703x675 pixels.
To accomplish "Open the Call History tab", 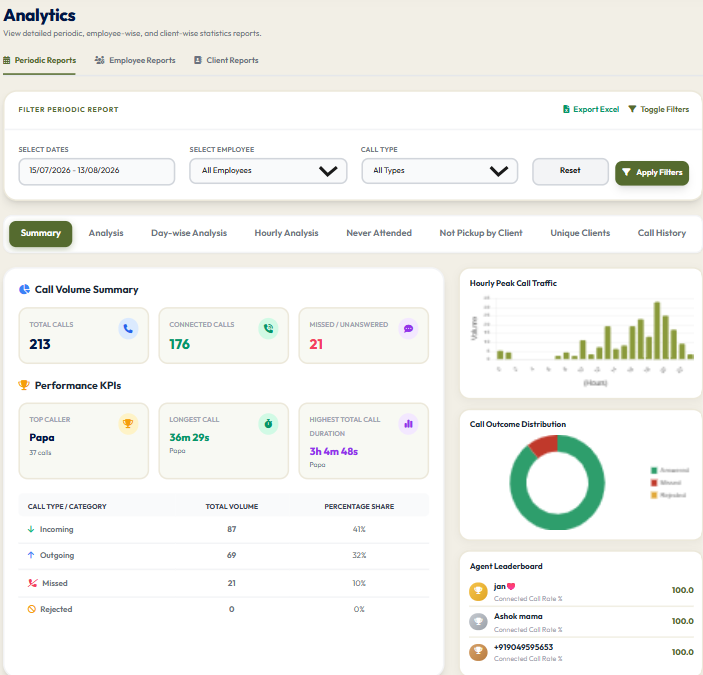I will tap(662, 233).
